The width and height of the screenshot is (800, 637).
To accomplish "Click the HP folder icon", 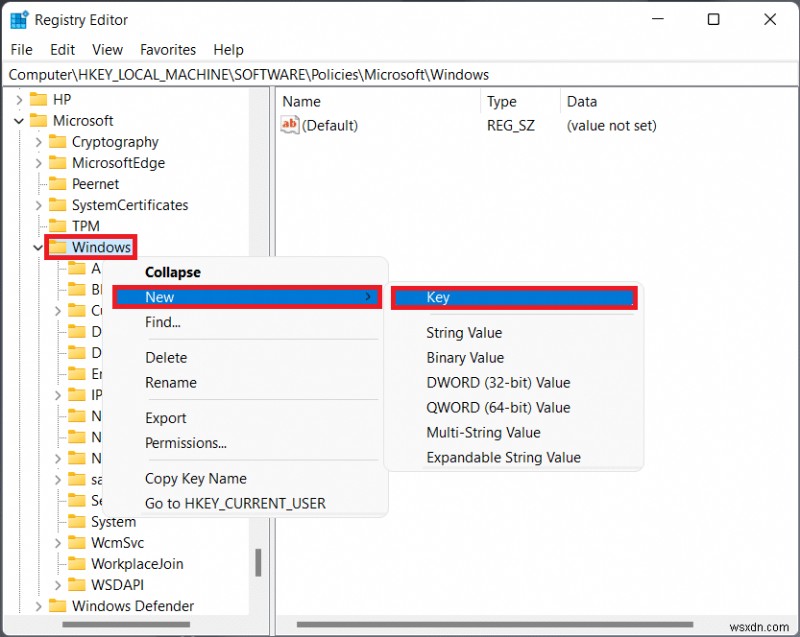I will pos(38,99).
